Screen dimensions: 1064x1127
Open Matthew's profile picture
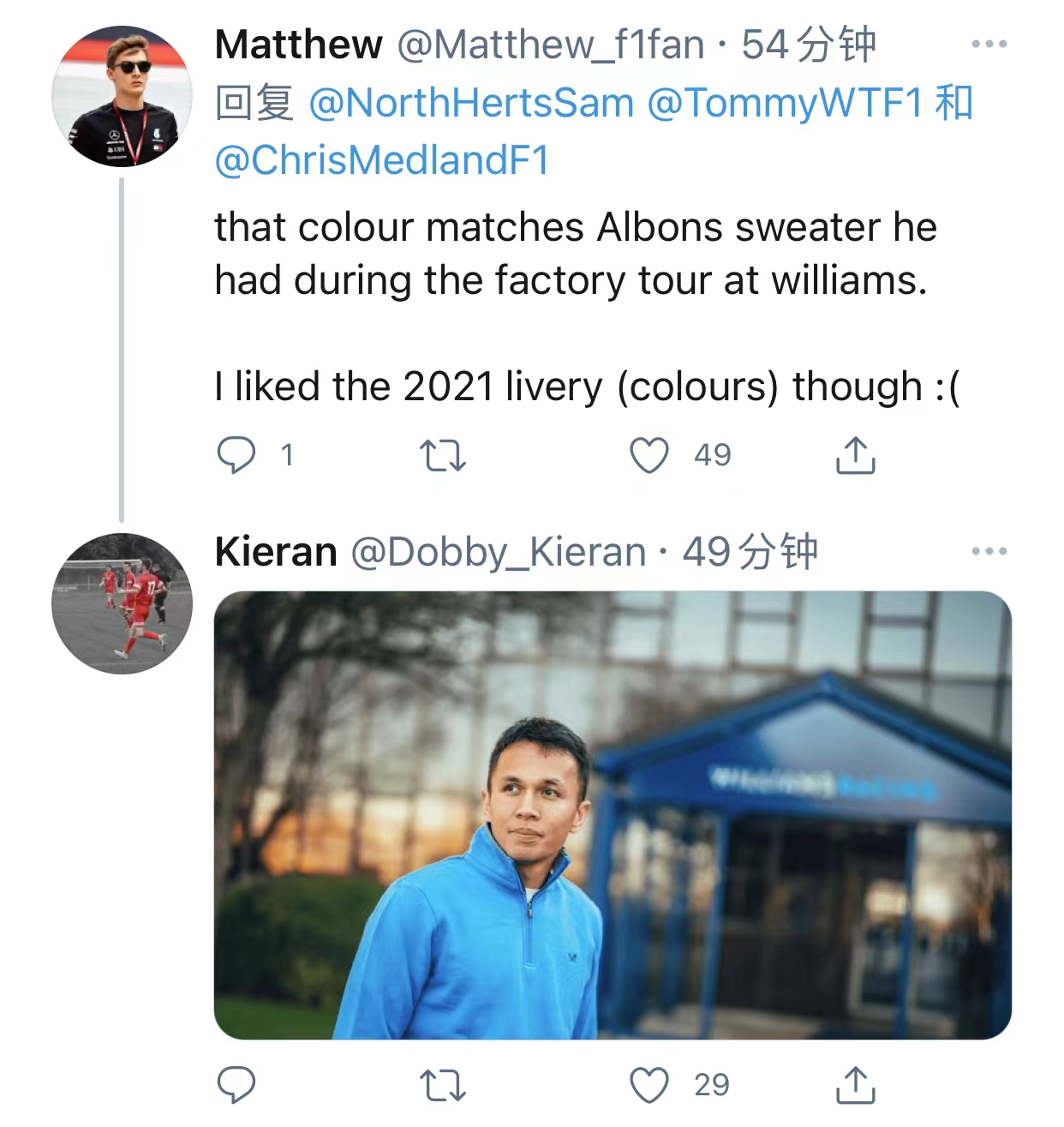coord(122,96)
